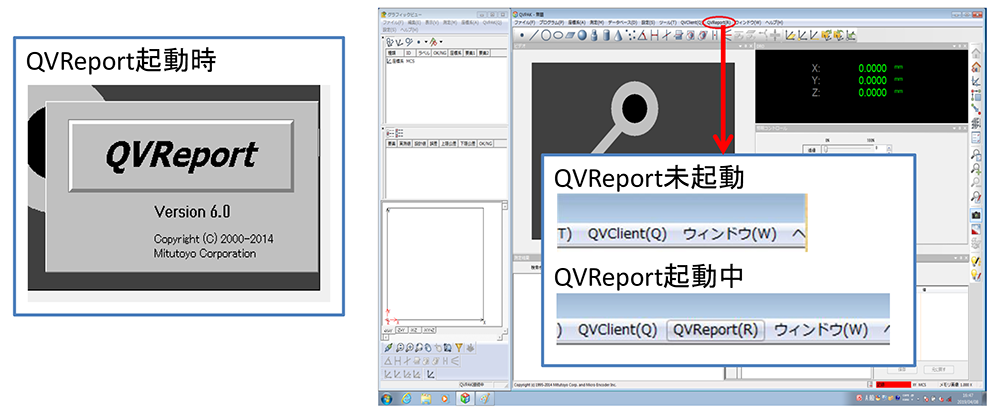Viewport: 1000px width, 416px height.
Task: Click red status indicator in status bar
Action: click(x=893, y=385)
